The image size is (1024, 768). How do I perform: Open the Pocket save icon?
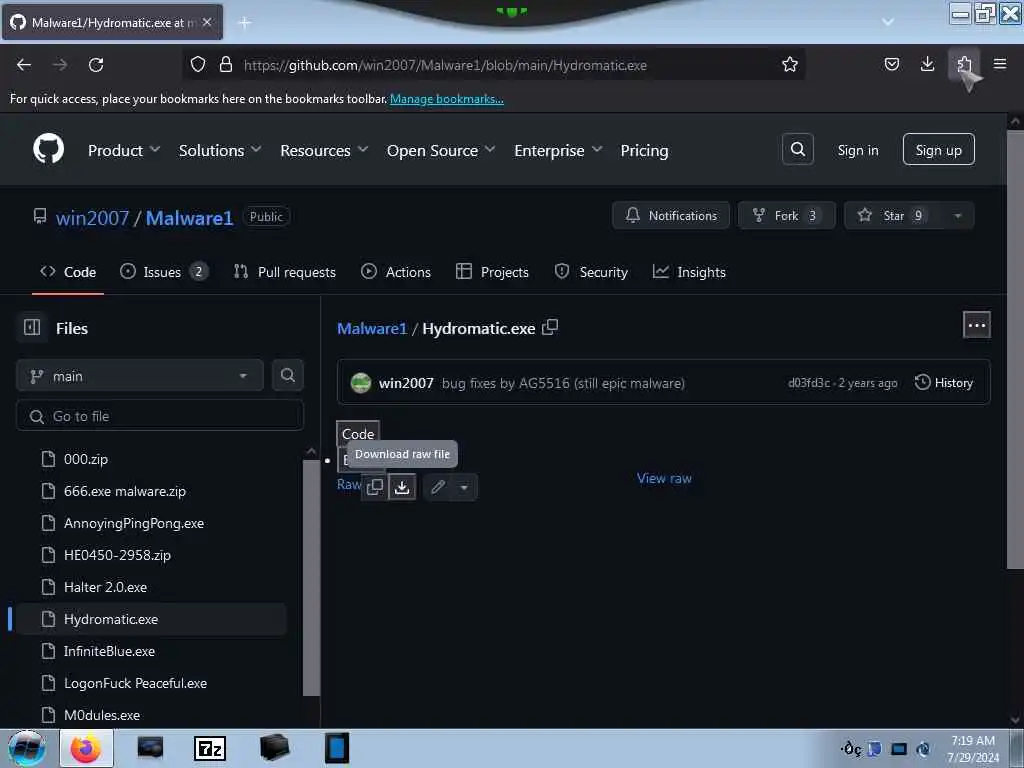[891, 64]
